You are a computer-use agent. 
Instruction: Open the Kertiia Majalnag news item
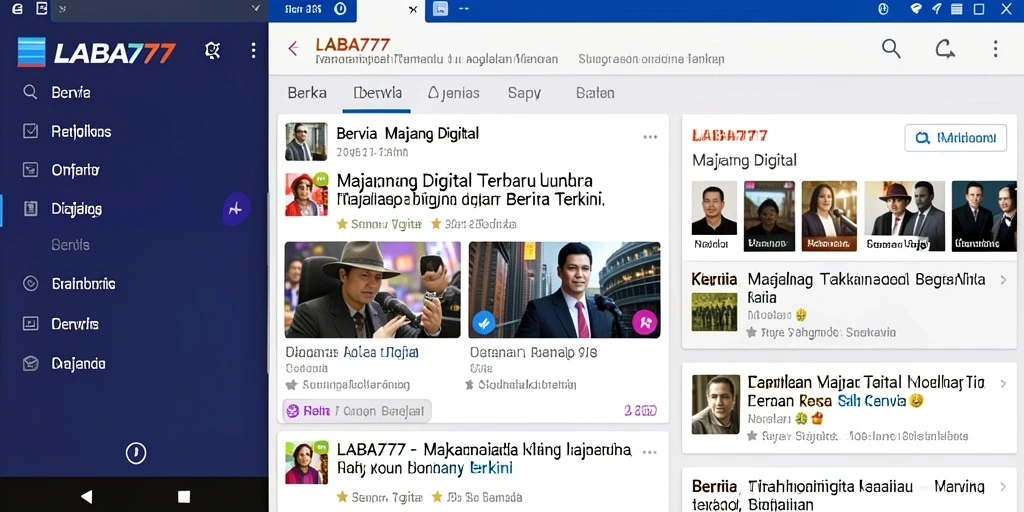coord(850,305)
